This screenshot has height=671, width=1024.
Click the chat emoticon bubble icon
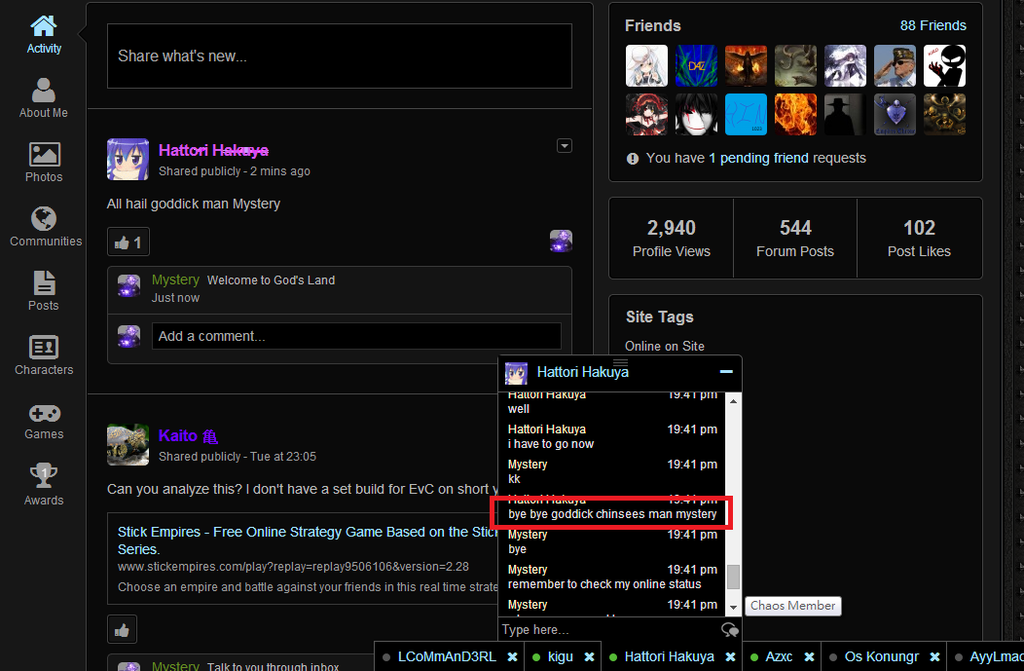pos(729,630)
